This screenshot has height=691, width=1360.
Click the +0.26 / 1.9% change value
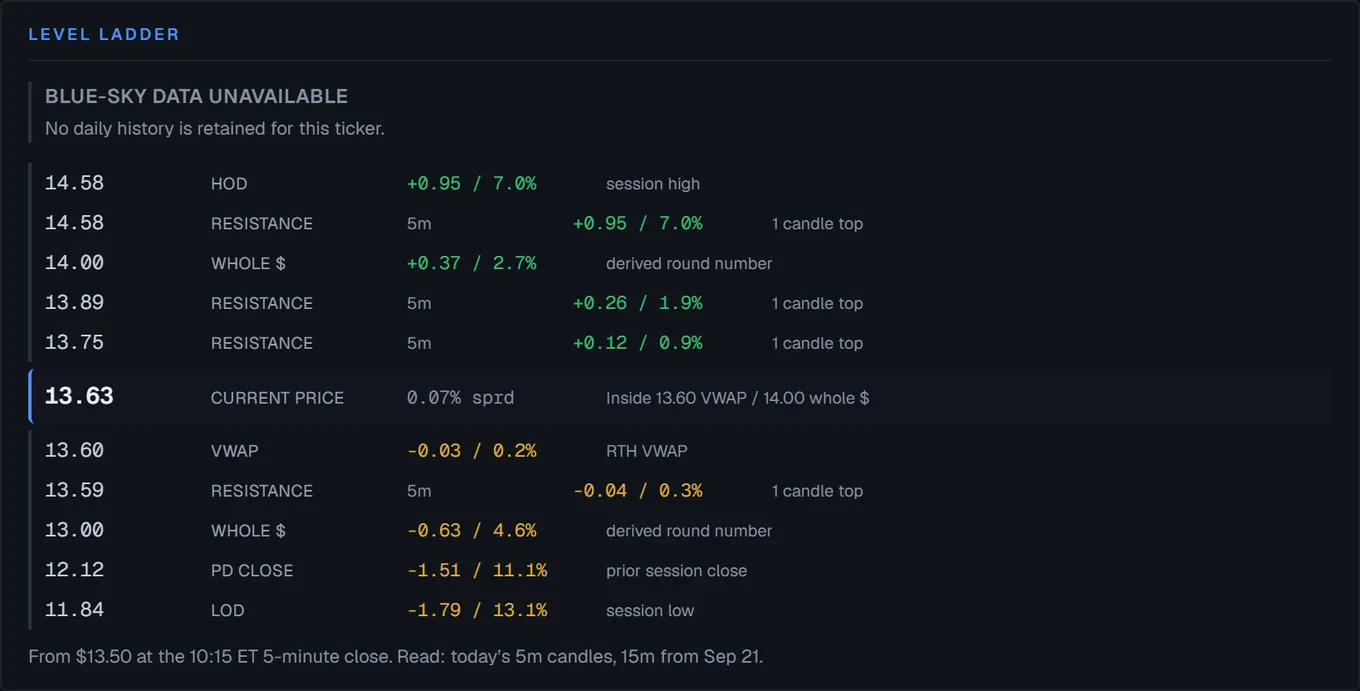(638, 304)
